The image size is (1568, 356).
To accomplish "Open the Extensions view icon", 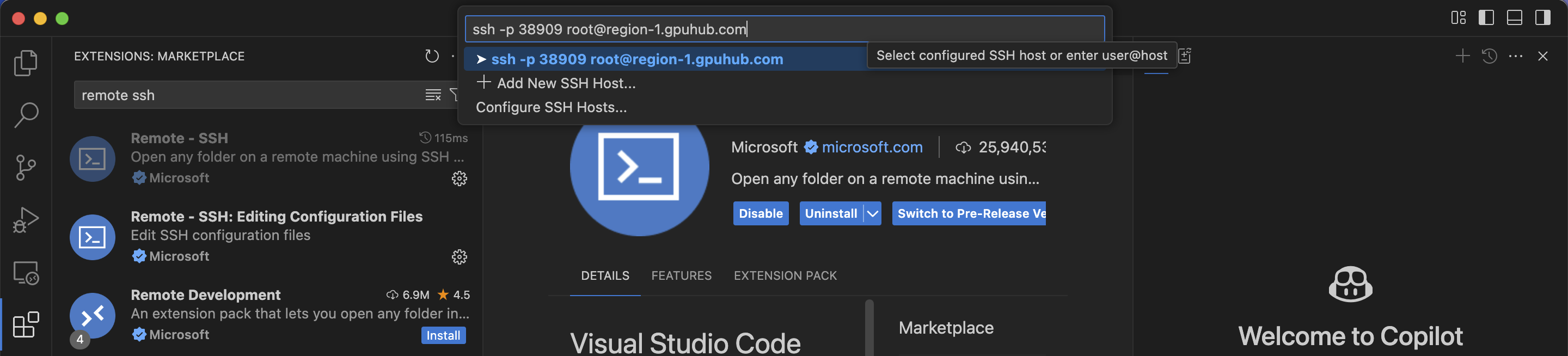I will [x=26, y=324].
